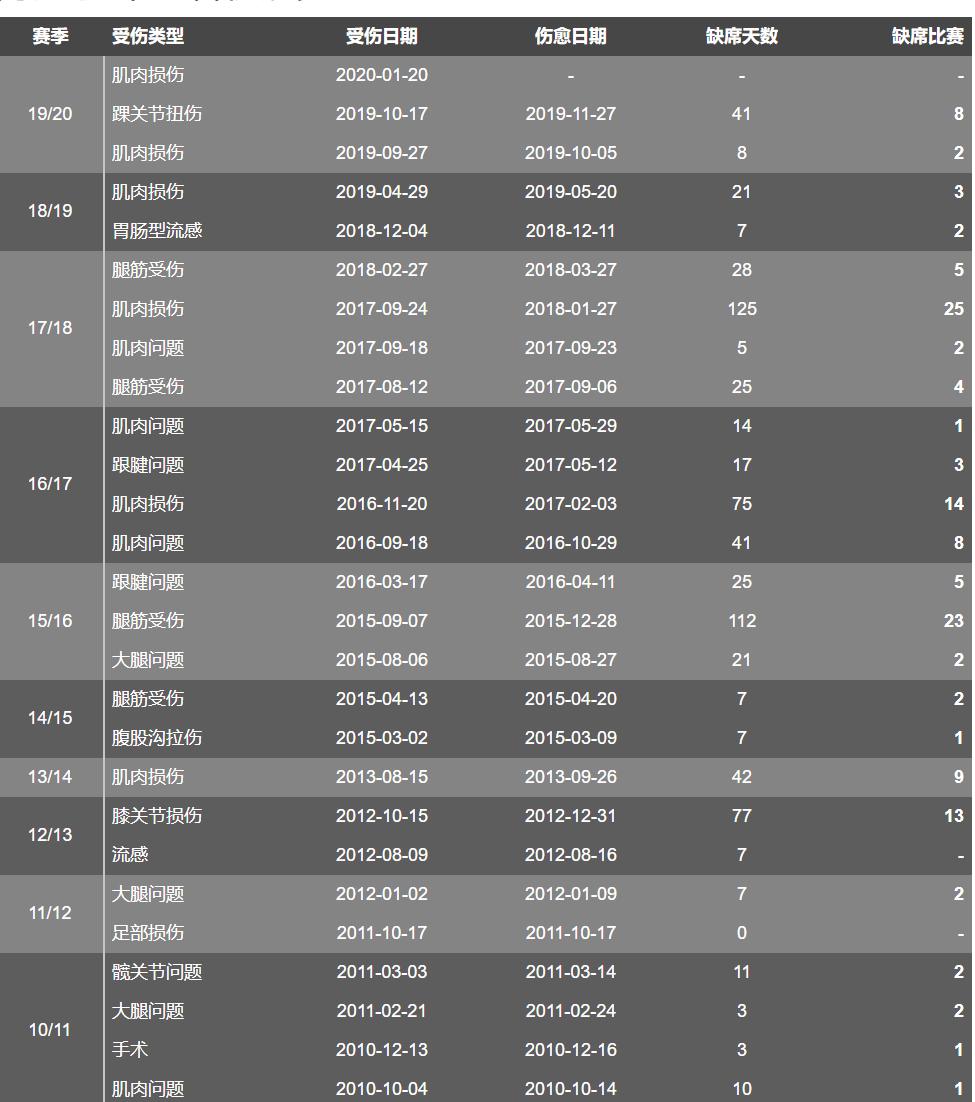This screenshot has width=975, height=1102.
Task: Click the 足部损伤 injury entry
Action: tap(148, 933)
